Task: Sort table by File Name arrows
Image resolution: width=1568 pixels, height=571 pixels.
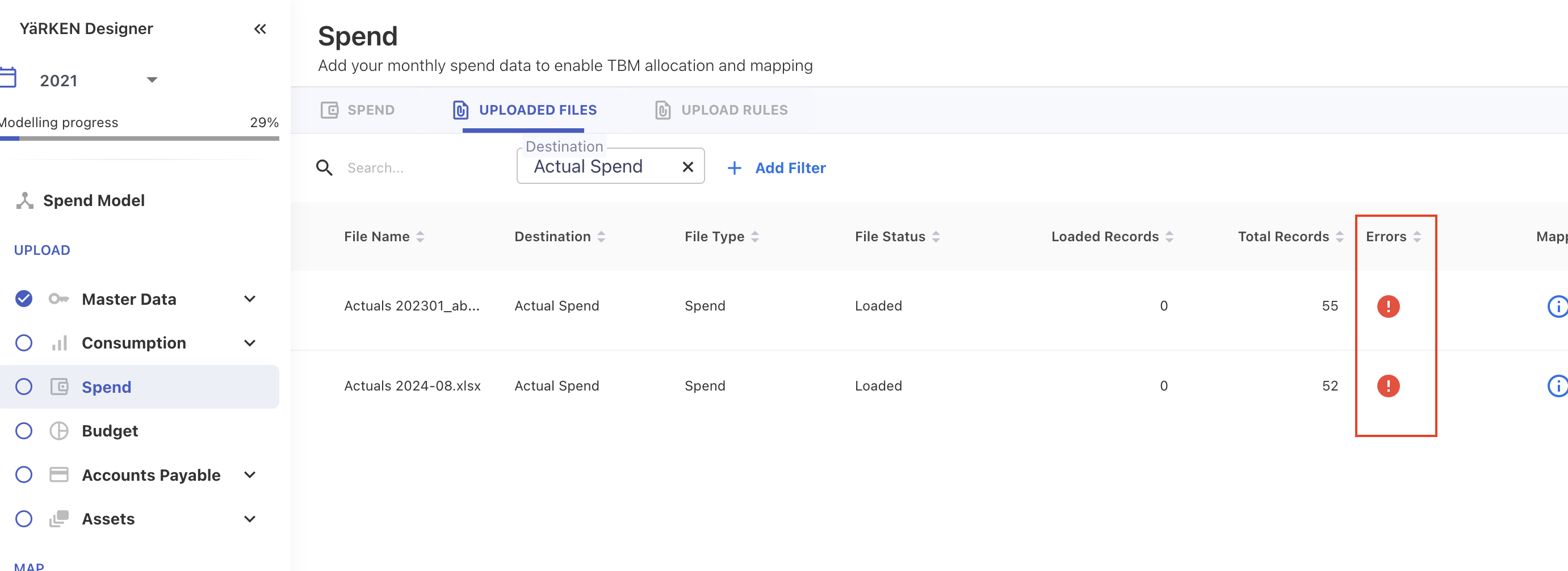Action: [420, 237]
